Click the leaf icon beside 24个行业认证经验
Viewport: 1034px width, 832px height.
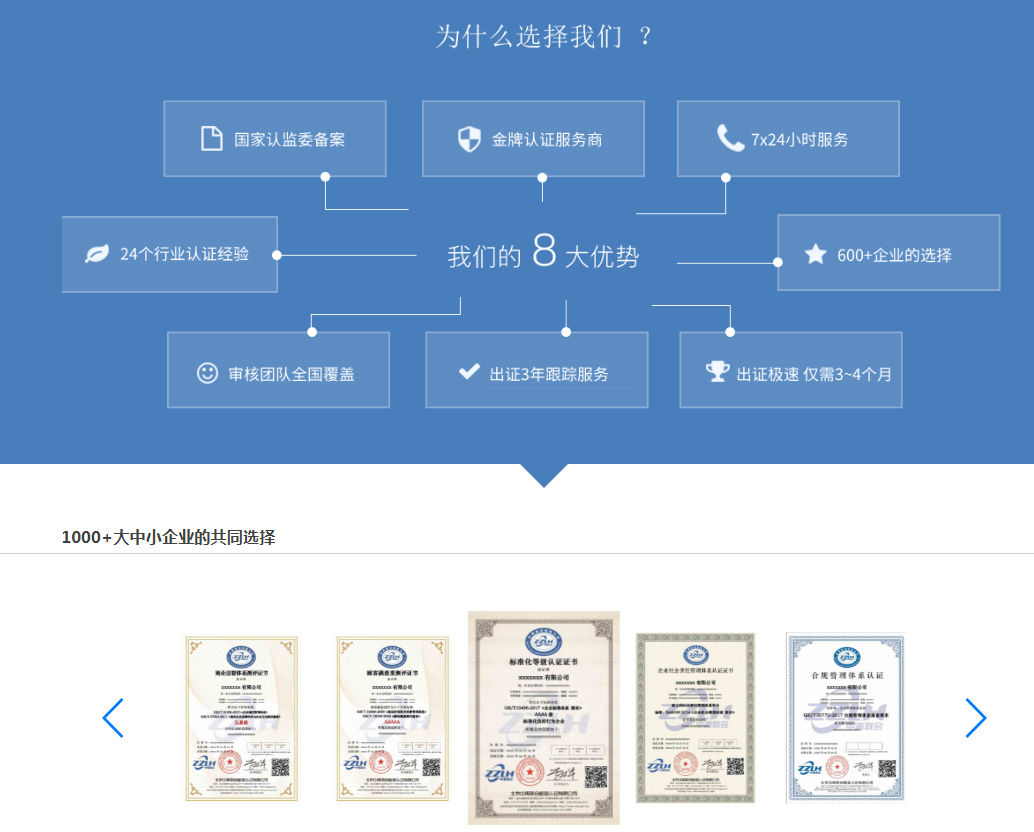point(97,254)
